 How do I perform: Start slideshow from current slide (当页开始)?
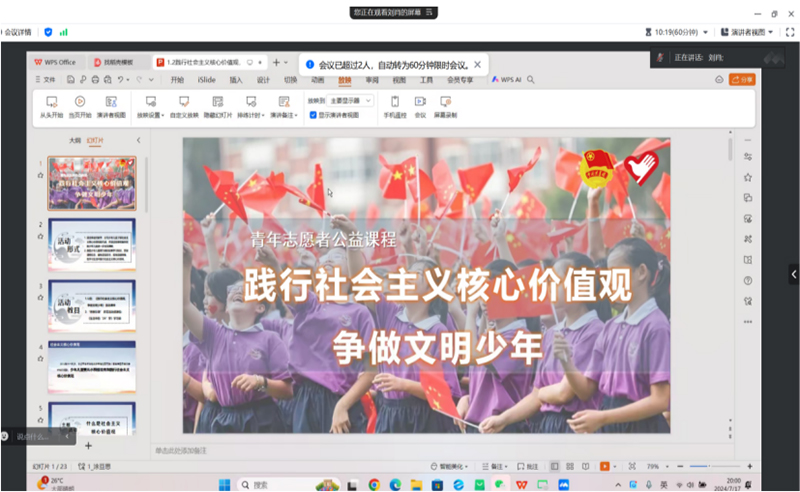click(x=80, y=107)
